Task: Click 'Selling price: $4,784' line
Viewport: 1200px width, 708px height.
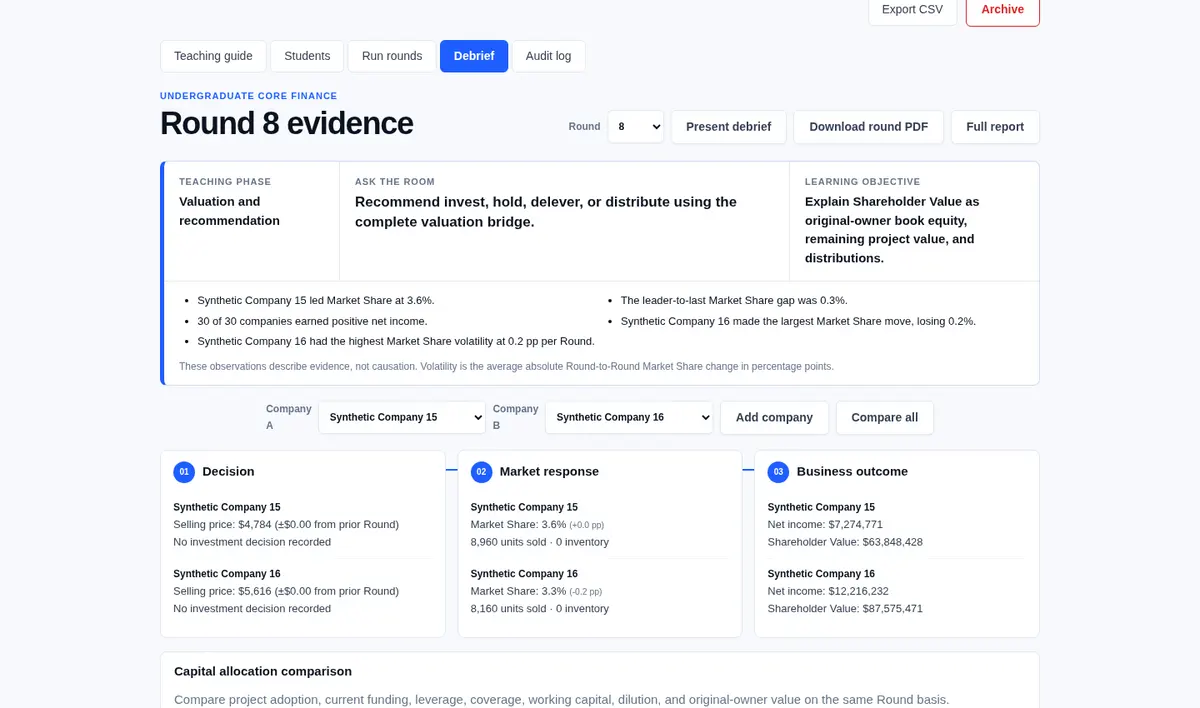Action: coord(286,525)
